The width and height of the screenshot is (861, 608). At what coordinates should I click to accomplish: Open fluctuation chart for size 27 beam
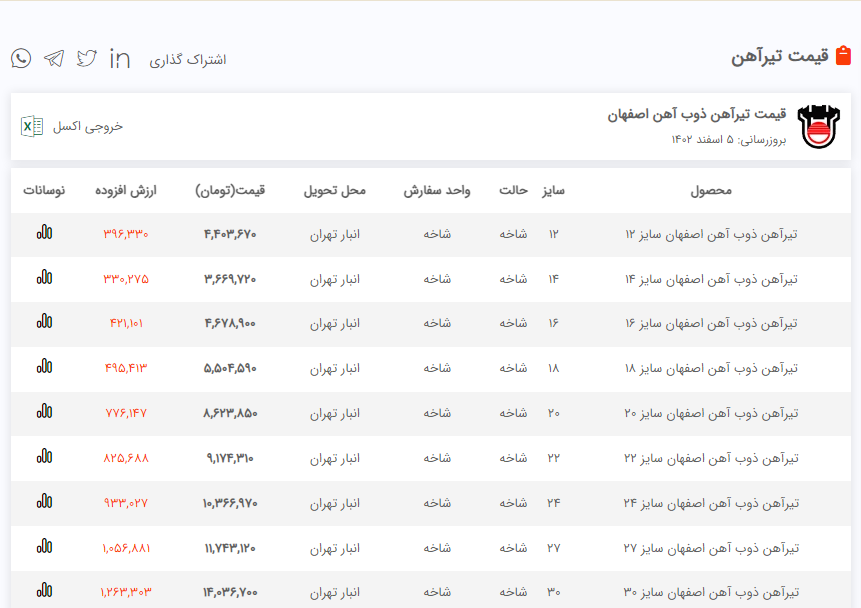[44, 546]
